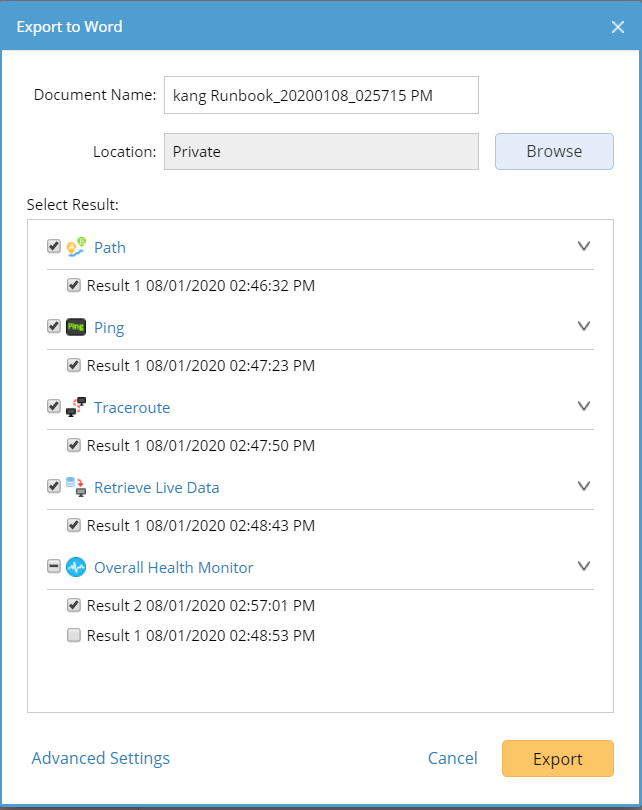Image resolution: width=642 pixels, height=810 pixels.
Task: Collapse the Overall Health Monitor section
Action: click(x=584, y=566)
